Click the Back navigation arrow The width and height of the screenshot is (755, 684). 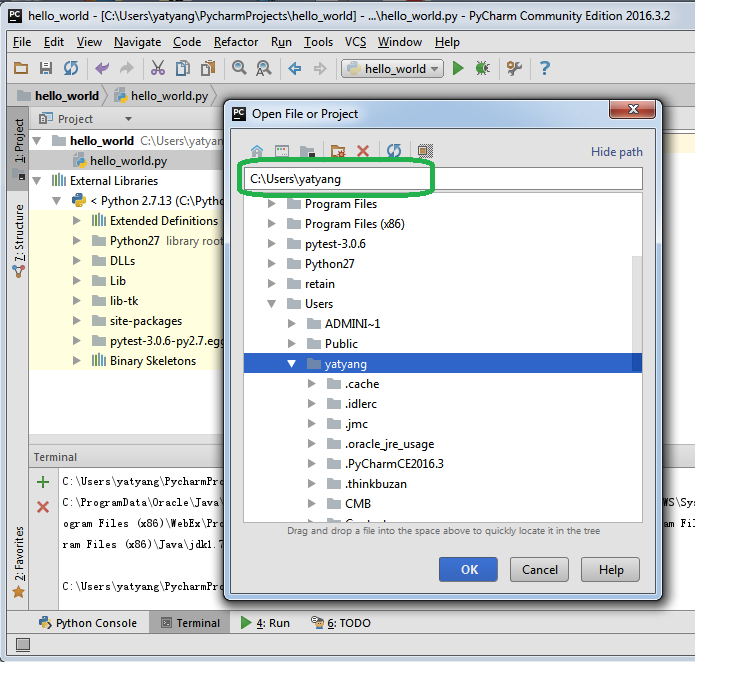295,68
